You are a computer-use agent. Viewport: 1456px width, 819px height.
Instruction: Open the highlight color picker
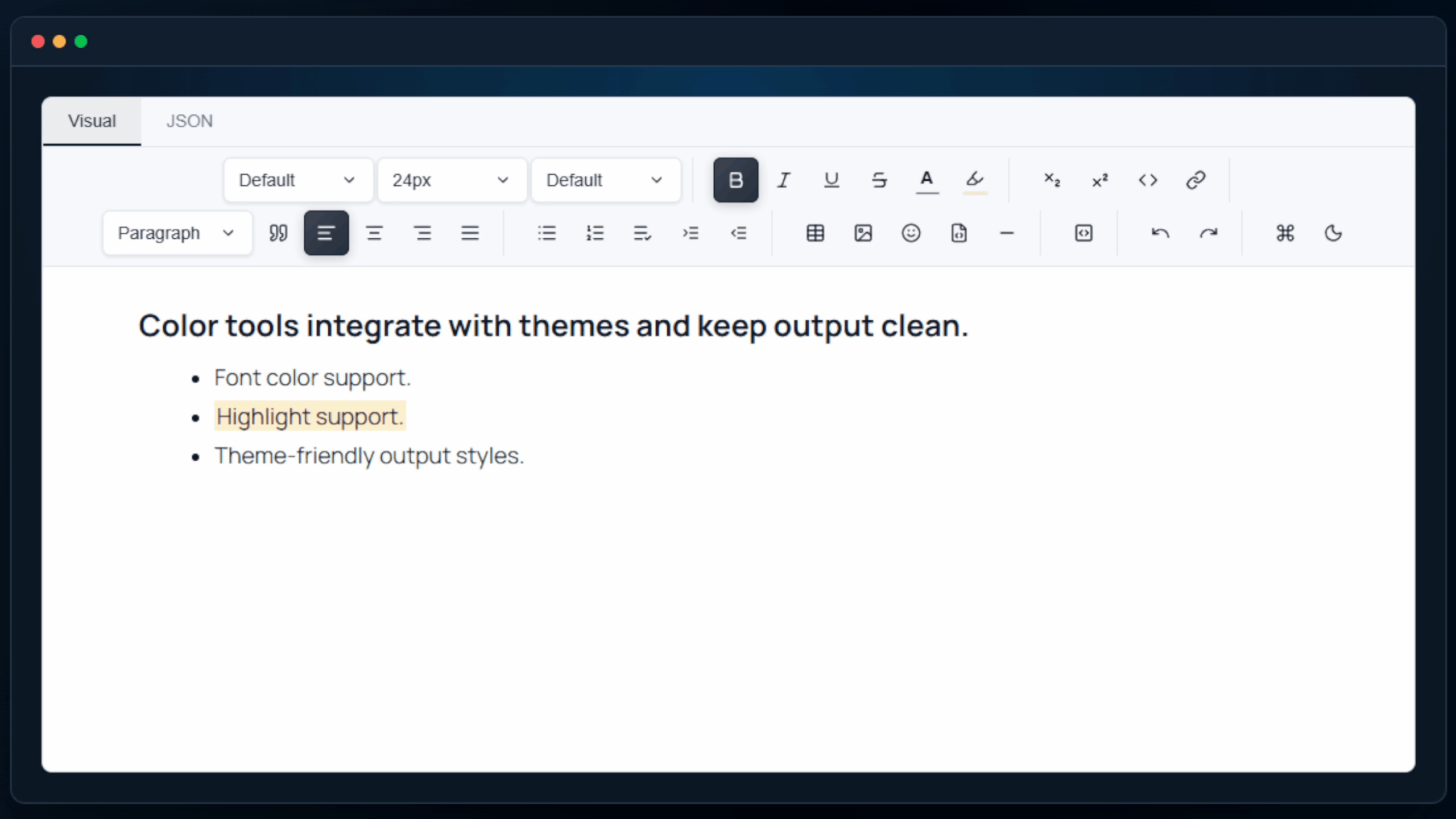tap(975, 180)
